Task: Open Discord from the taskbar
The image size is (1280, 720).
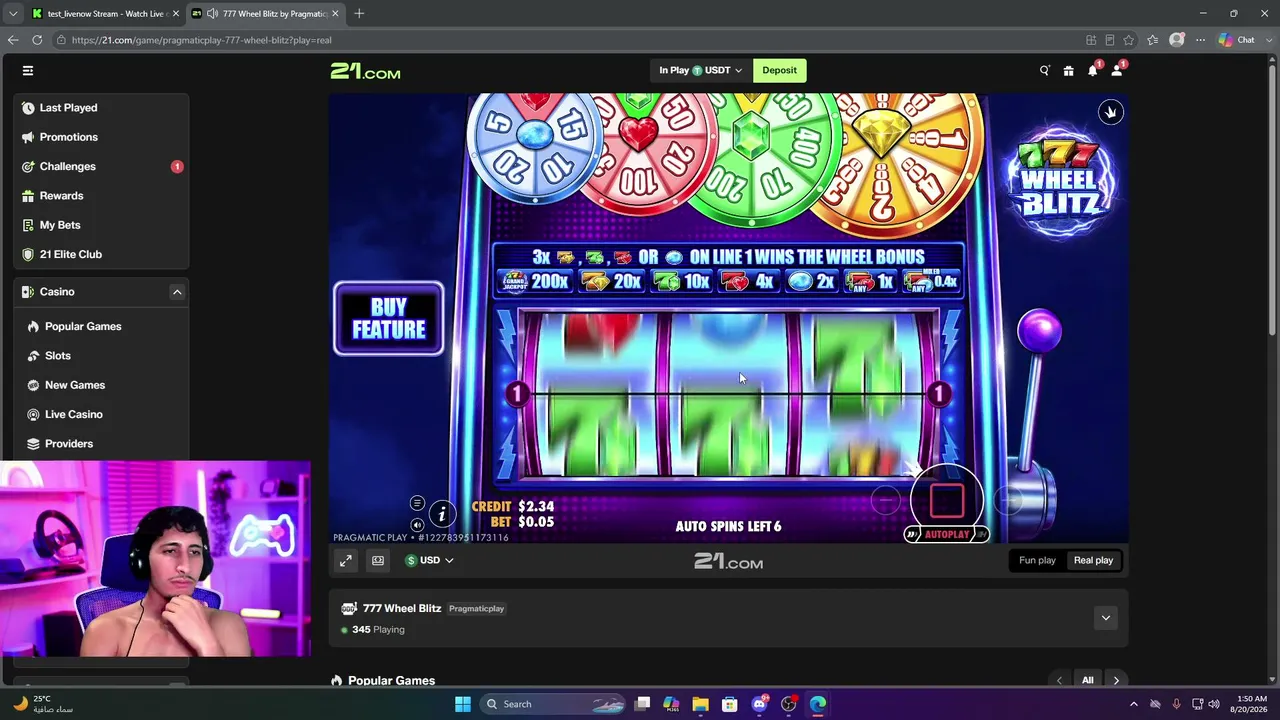Action: click(759, 704)
